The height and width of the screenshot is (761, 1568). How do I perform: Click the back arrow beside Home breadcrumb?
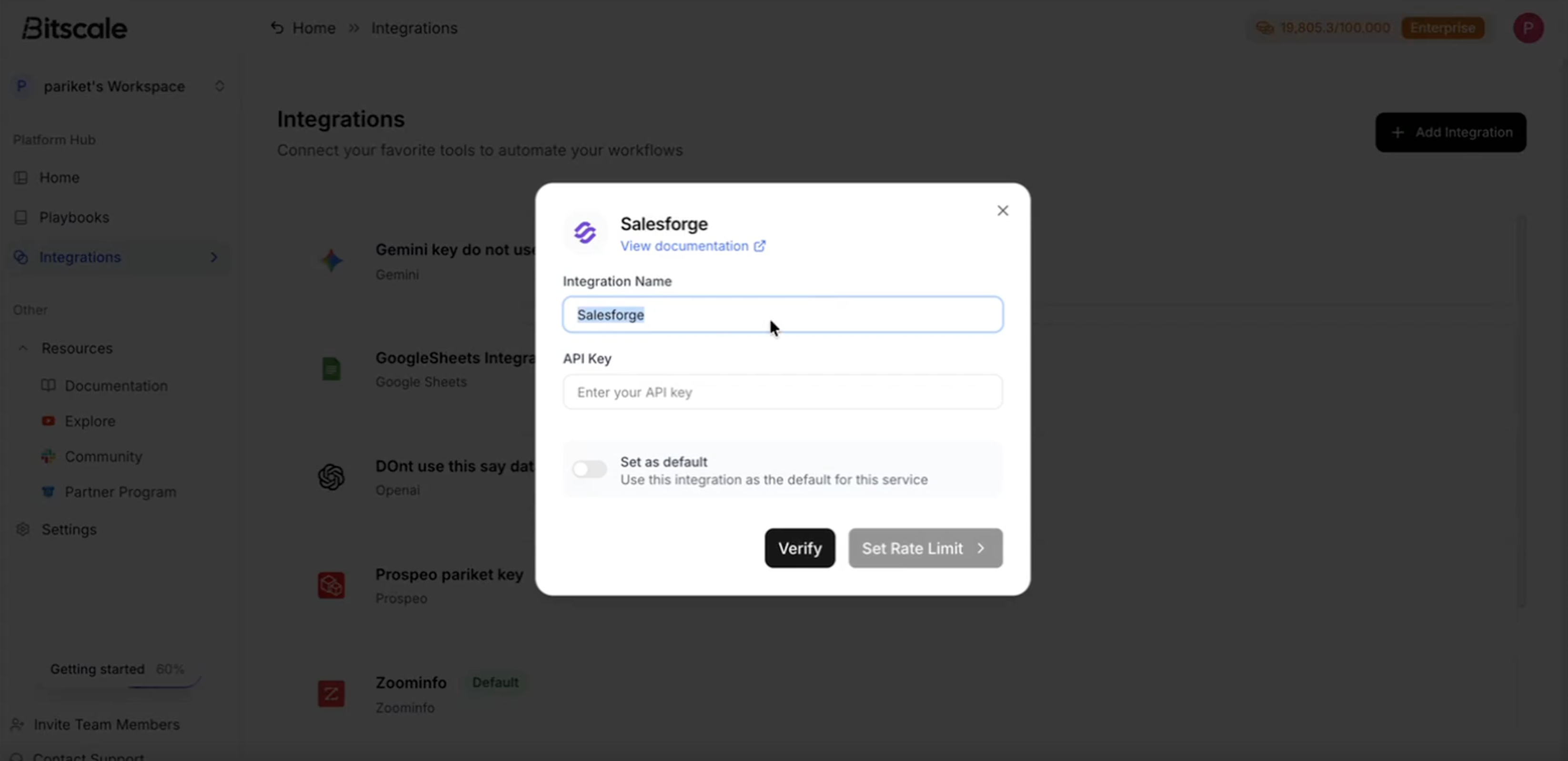coord(277,28)
